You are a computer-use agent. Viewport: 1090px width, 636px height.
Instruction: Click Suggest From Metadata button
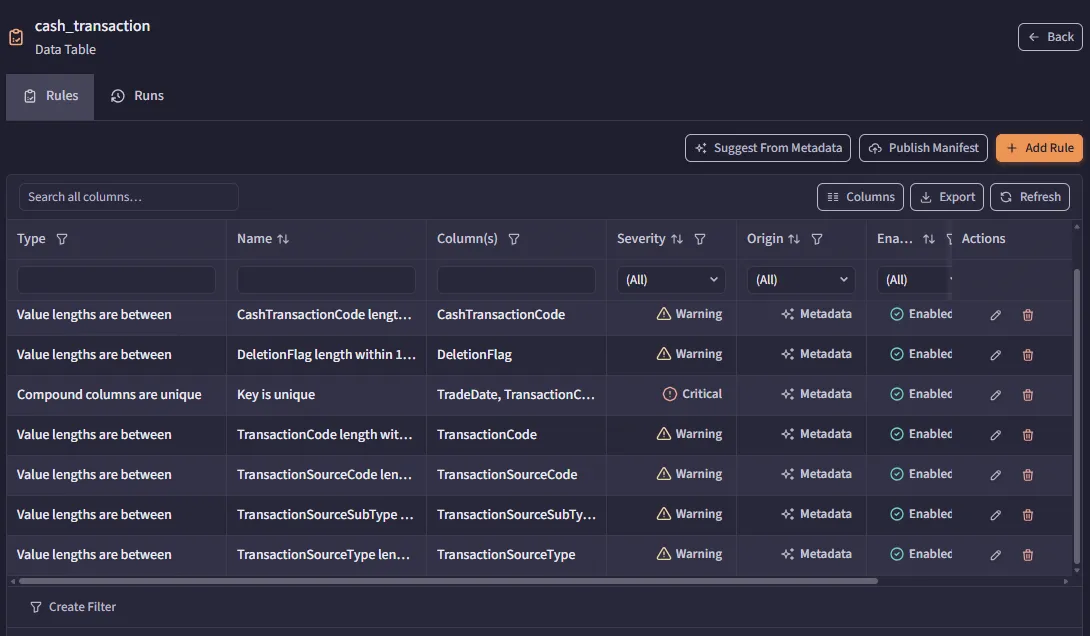(767, 148)
